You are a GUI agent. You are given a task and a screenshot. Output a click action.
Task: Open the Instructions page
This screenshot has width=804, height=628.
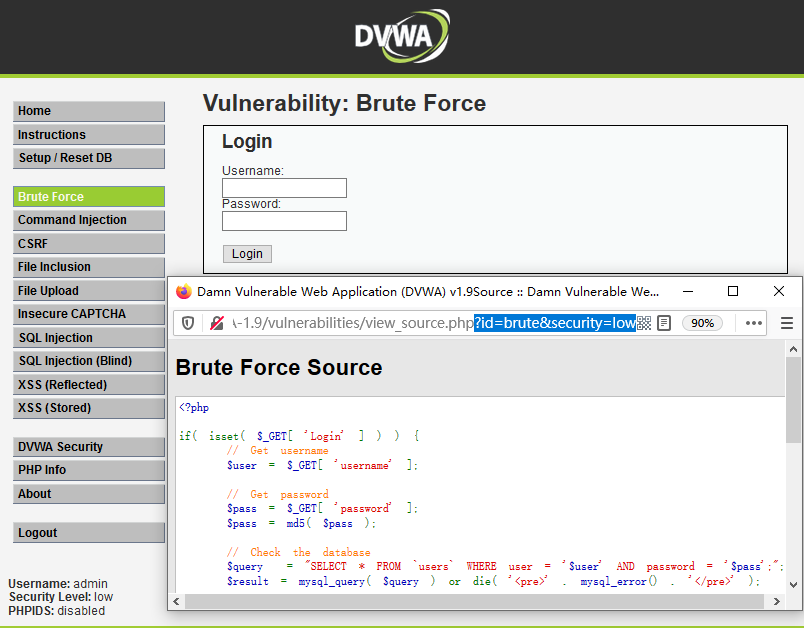tap(89, 135)
